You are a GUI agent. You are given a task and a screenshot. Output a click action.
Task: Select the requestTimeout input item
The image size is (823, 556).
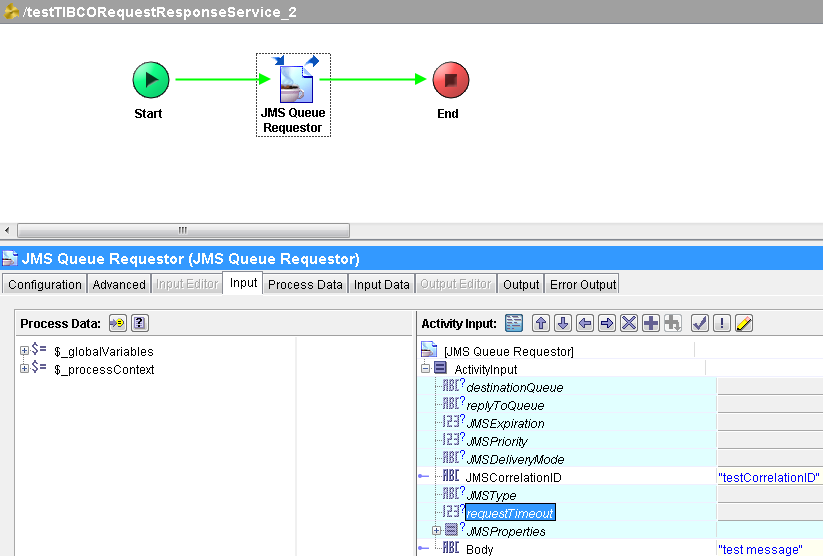pos(509,513)
